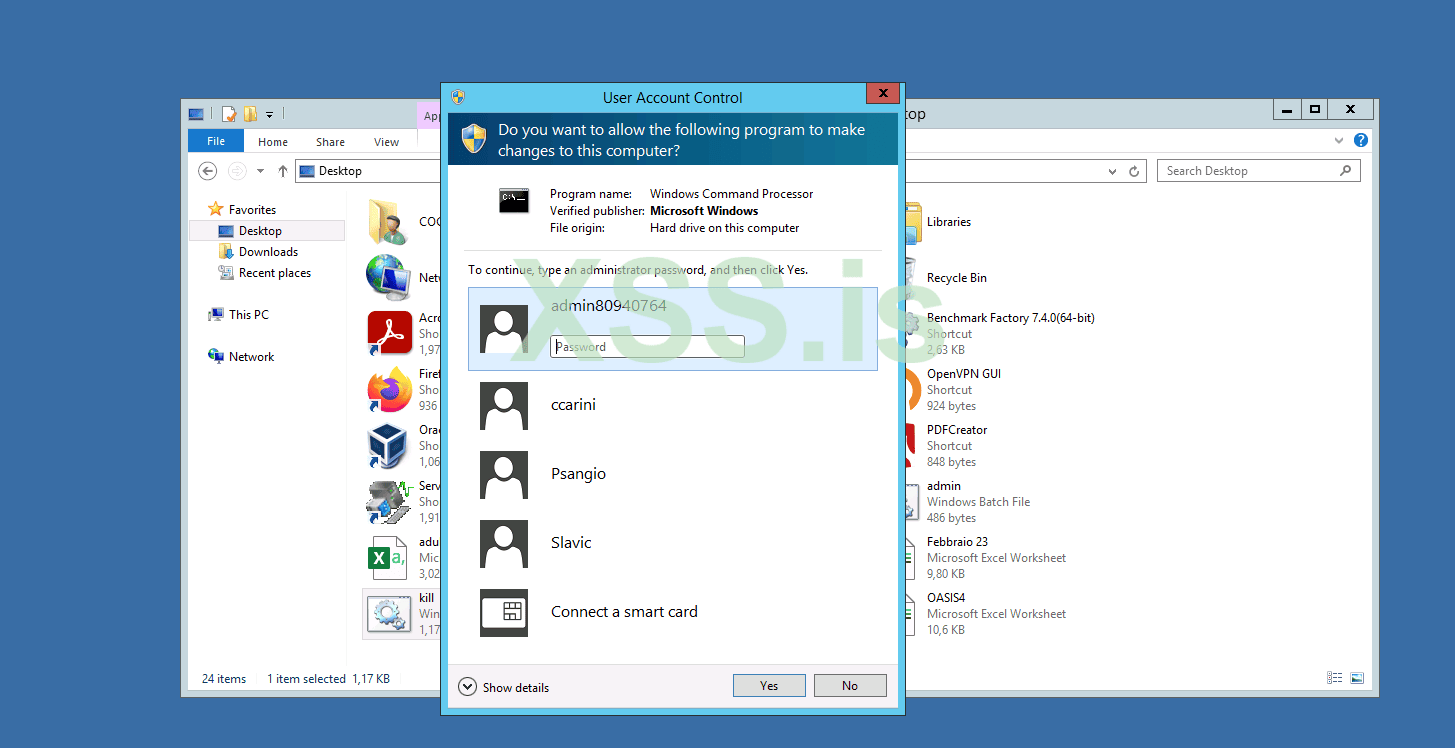The image size is (1455, 748).
Task: Expand the Explorer ribbon with the chevron
Action: pos(1340,141)
